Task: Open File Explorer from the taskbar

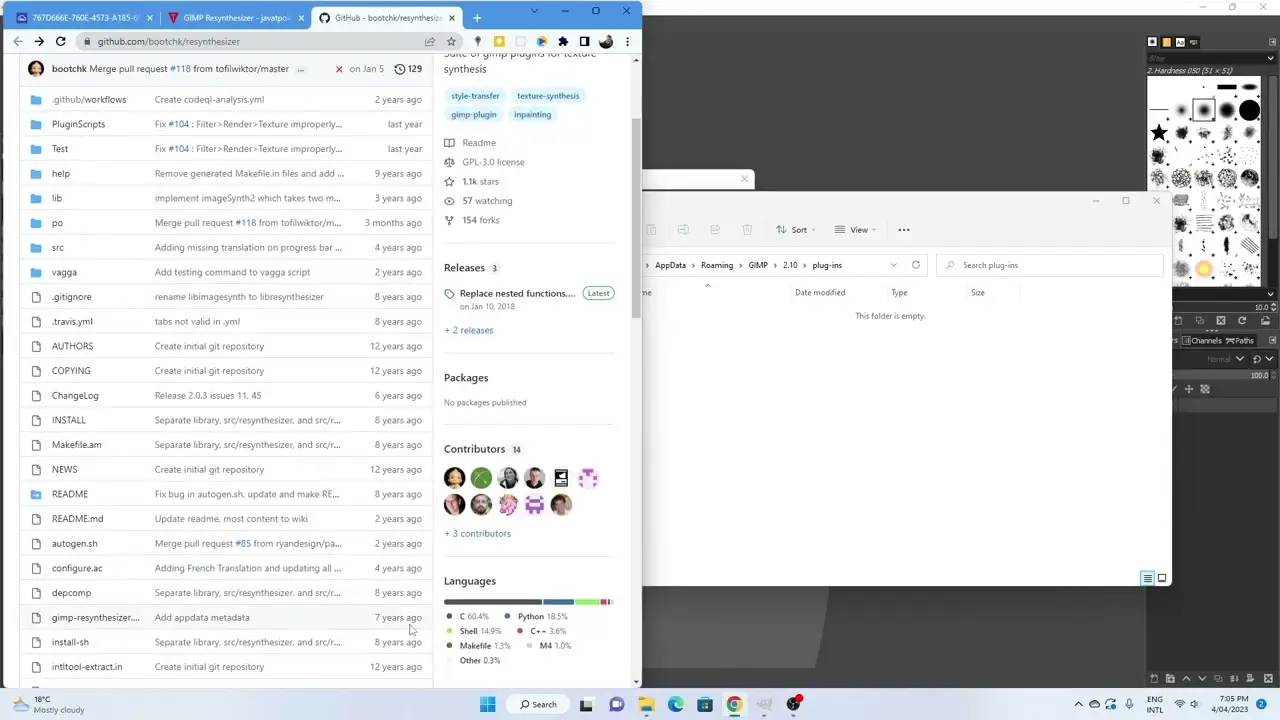Action: click(646, 704)
